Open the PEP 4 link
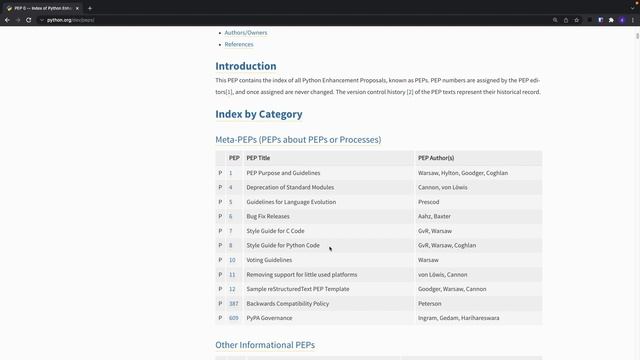 (231, 187)
